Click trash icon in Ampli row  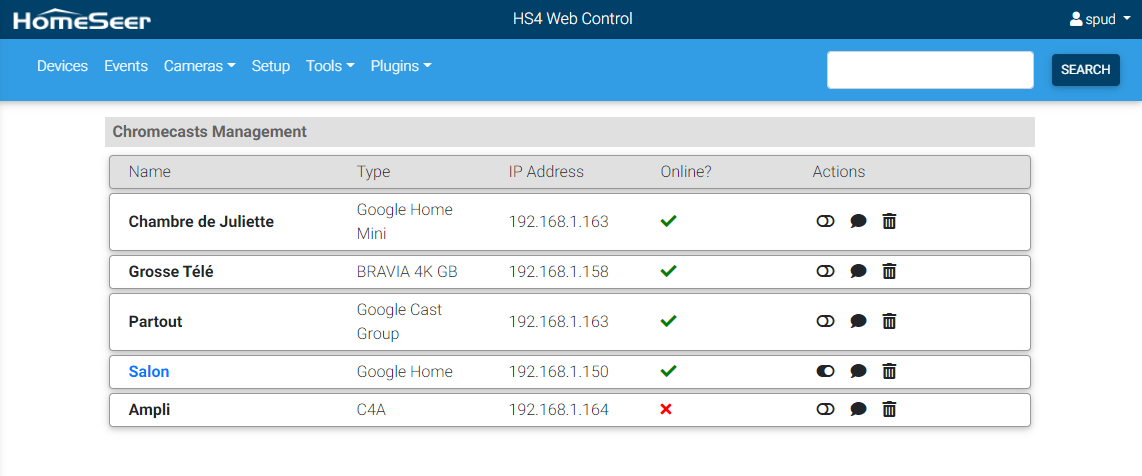tap(889, 410)
